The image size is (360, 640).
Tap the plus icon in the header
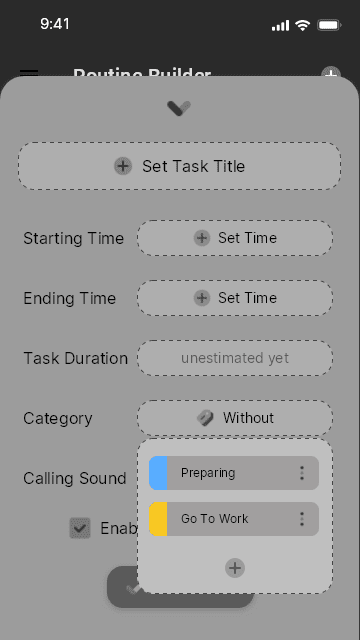331,73
